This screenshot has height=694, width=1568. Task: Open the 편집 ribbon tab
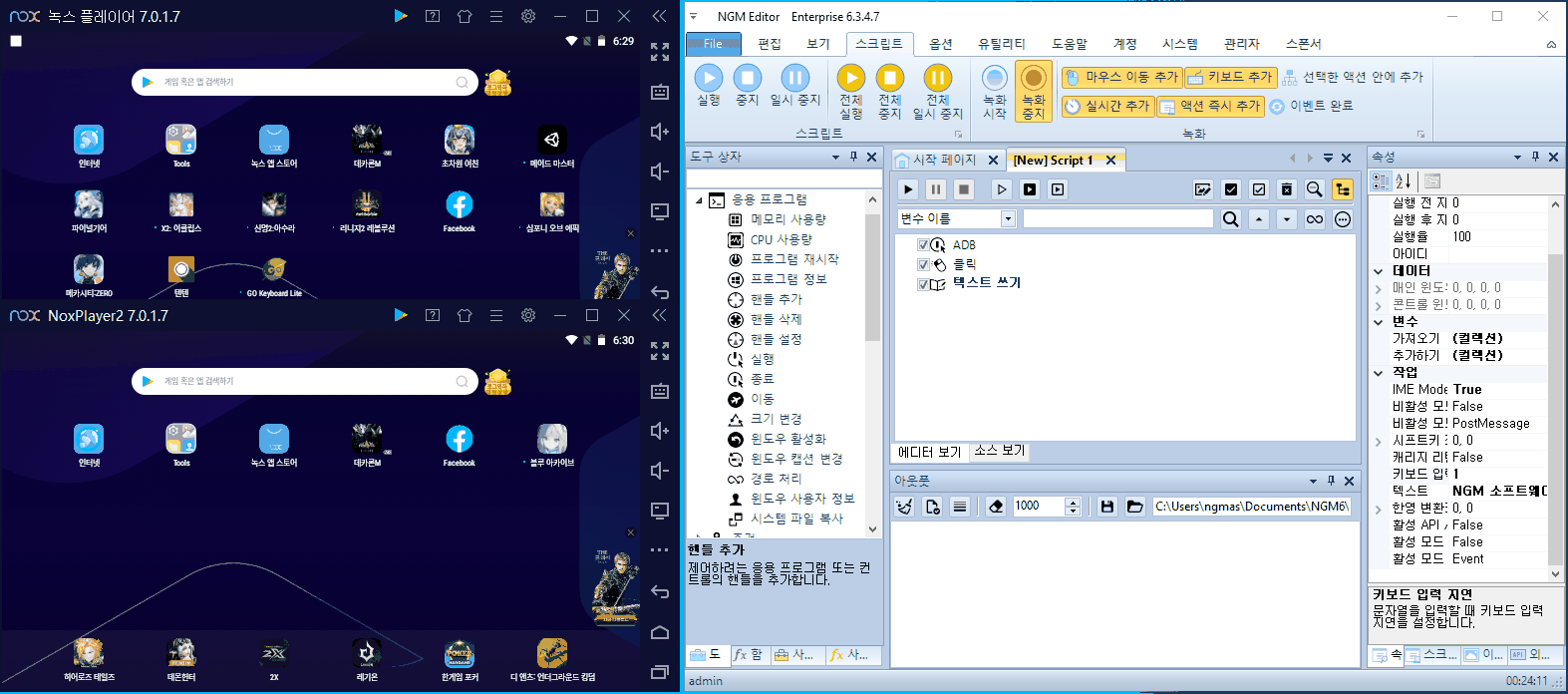tap(770, 44)
